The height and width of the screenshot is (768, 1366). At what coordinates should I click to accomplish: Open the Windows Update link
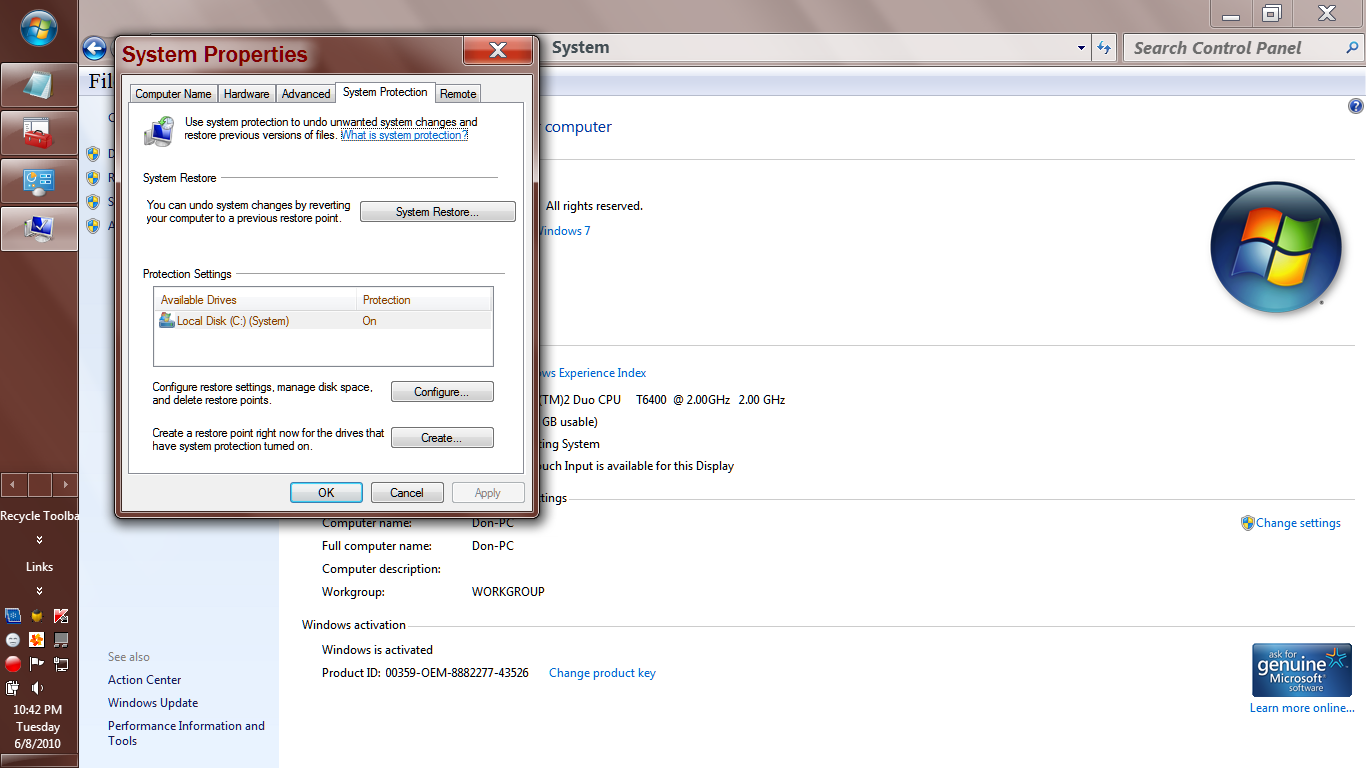[x=153, y=702]
